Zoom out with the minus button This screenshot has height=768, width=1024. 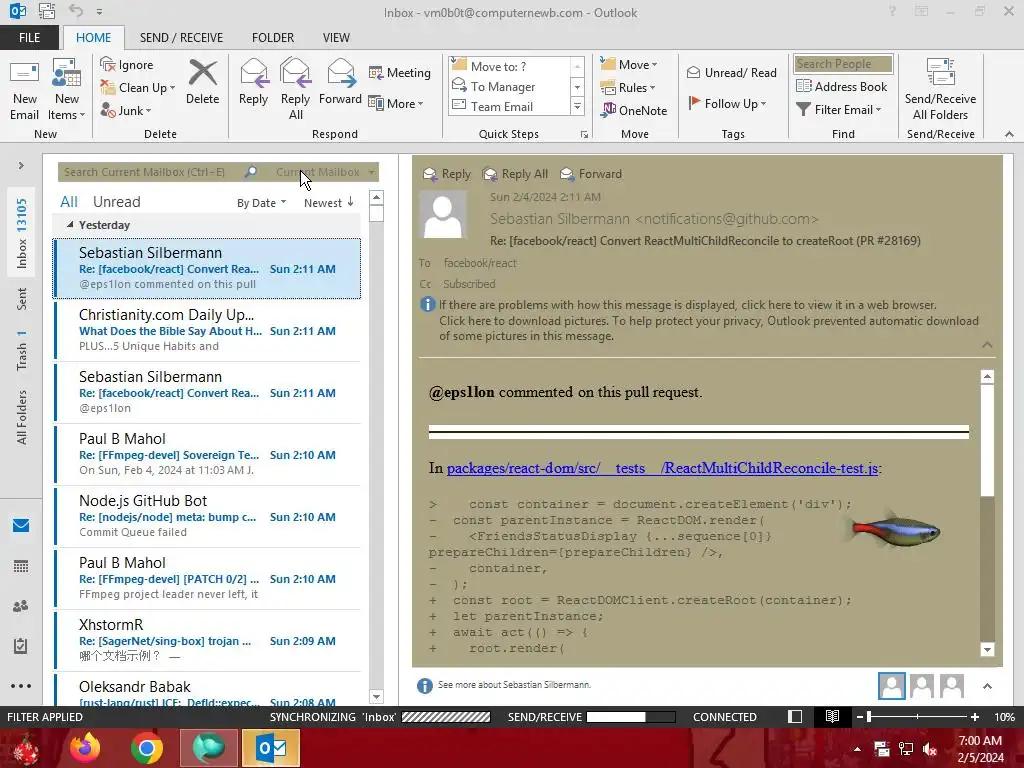(859, 716)
